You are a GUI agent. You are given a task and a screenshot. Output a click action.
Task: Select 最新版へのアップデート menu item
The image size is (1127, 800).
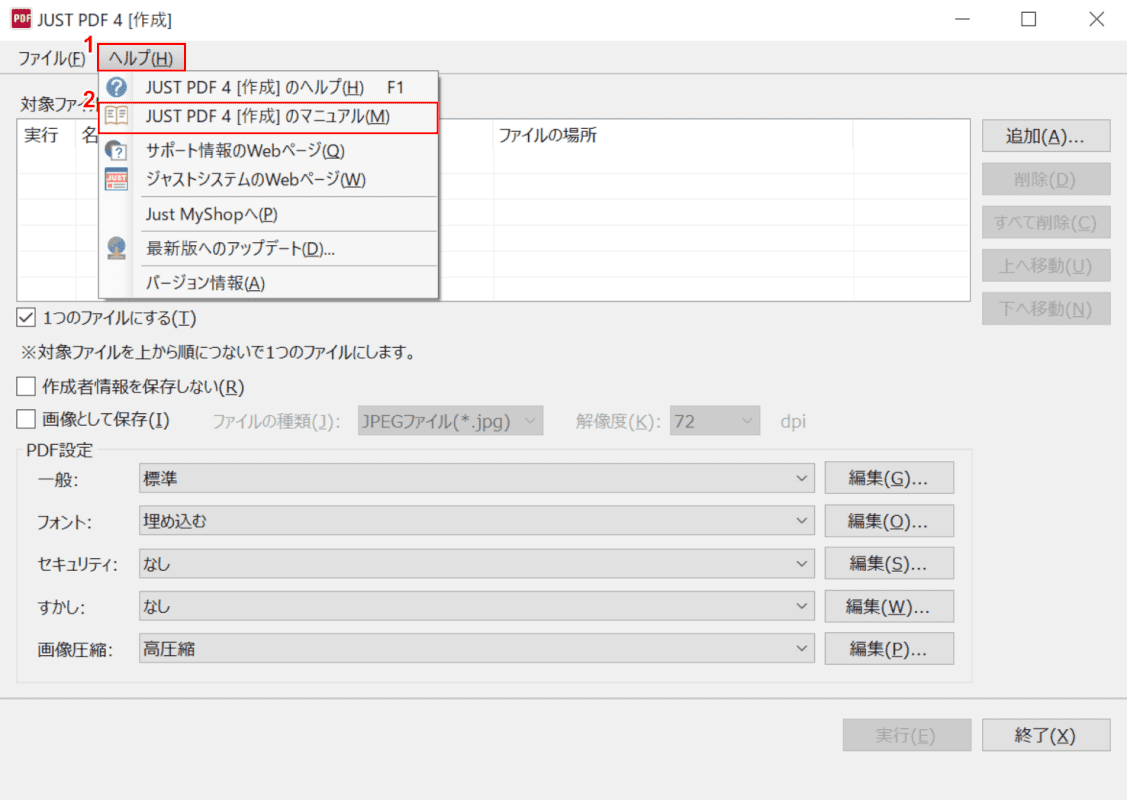[268, 249]
